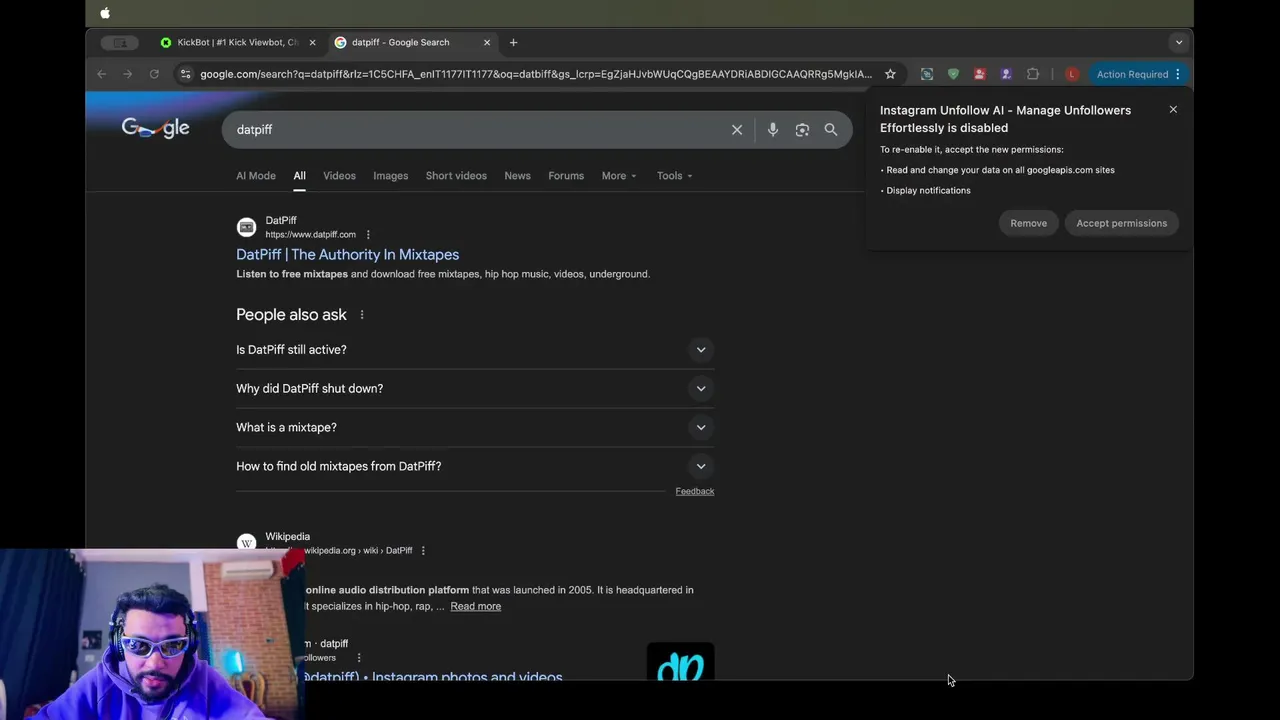Switch to Videos results
The width and height of the screenshot is (1280, 720).
coord(339,175)
